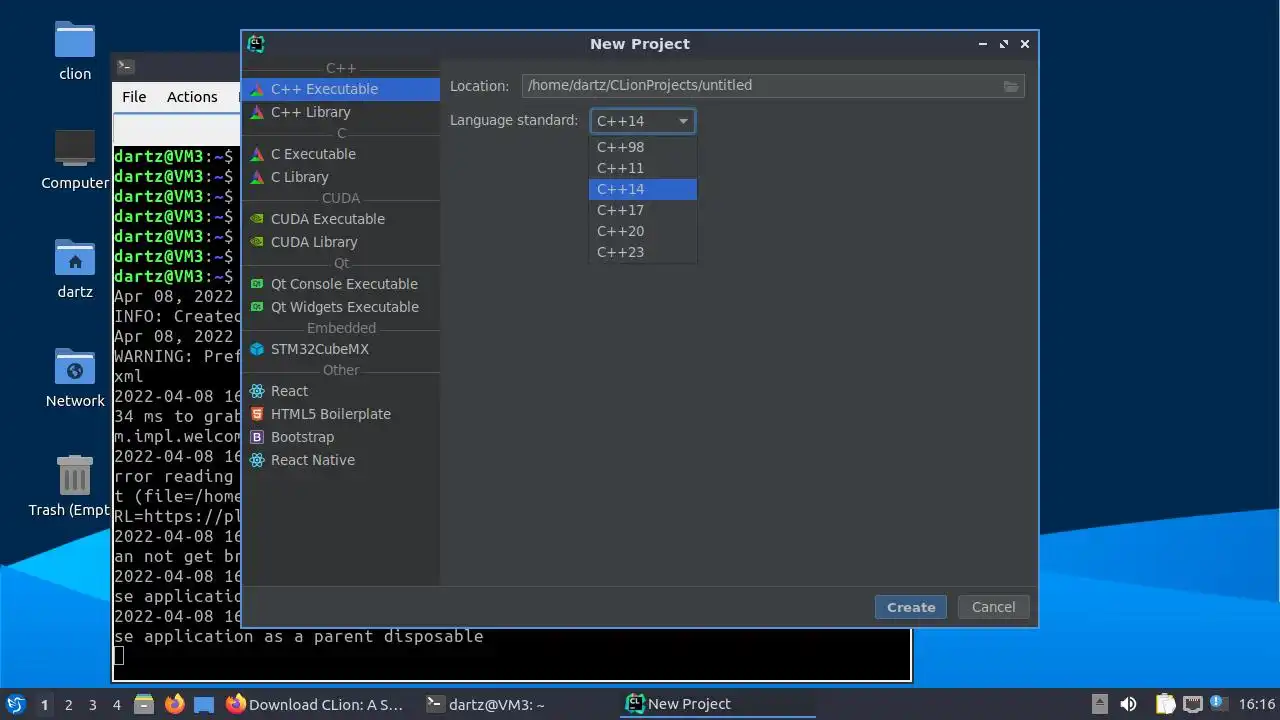Open the volume control tray icon
This screenshot has height=720, width=1280.
(x=1128, y=704)
